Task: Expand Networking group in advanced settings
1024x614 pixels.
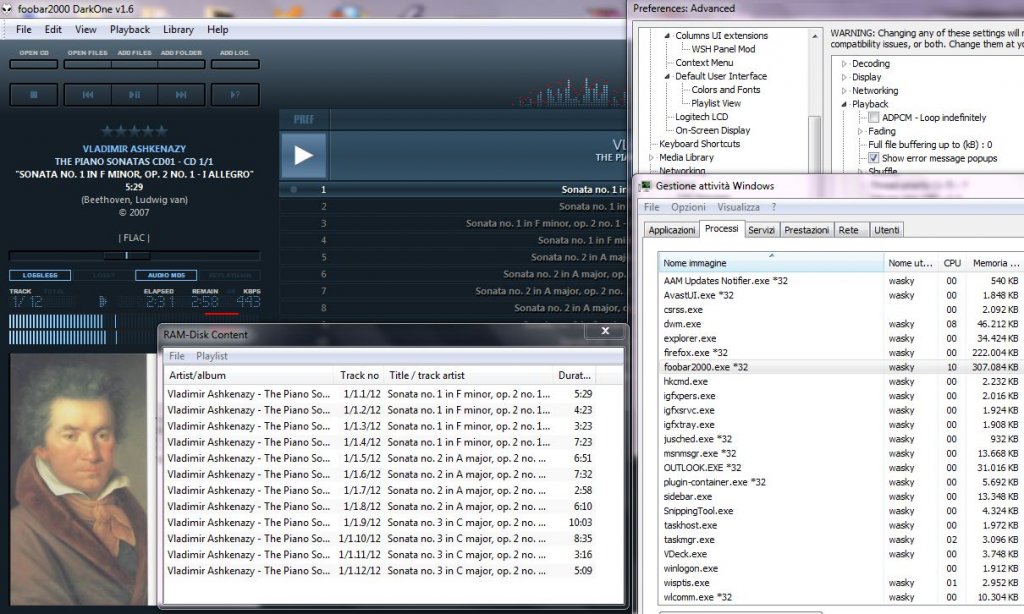Action: click(844, 91)
